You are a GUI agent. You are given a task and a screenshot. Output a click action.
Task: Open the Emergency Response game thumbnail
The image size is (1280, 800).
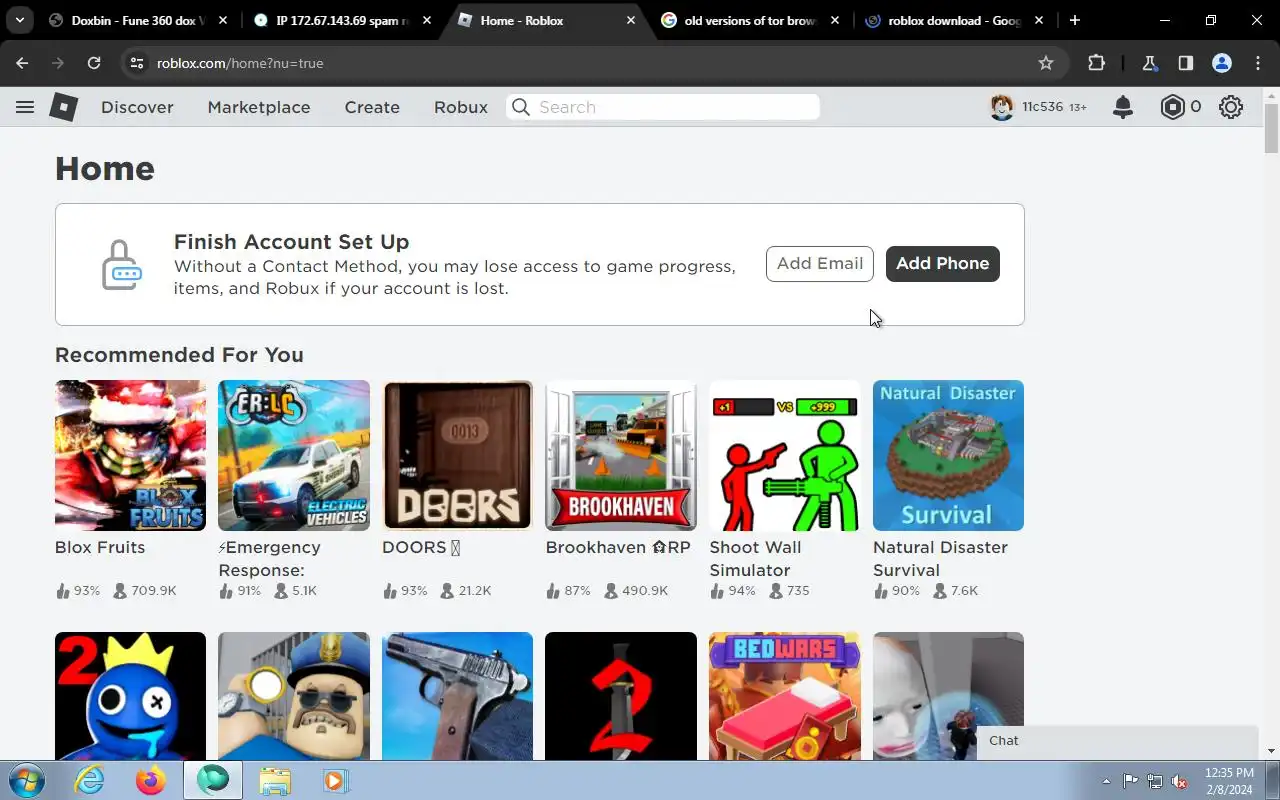point(294,455)
